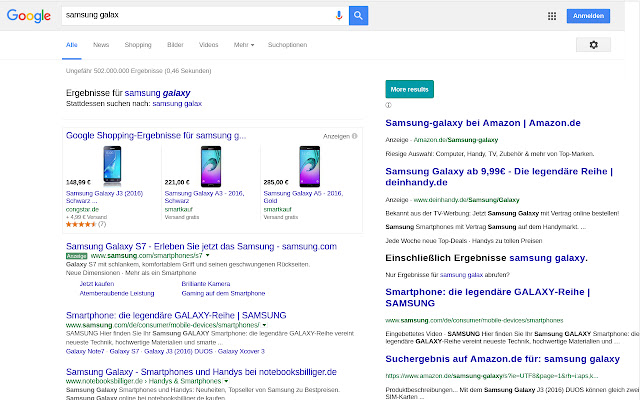Open right column GALAXY-Reihe SAMSUNG result
640x400 pixels.
(x=488, y=298)
